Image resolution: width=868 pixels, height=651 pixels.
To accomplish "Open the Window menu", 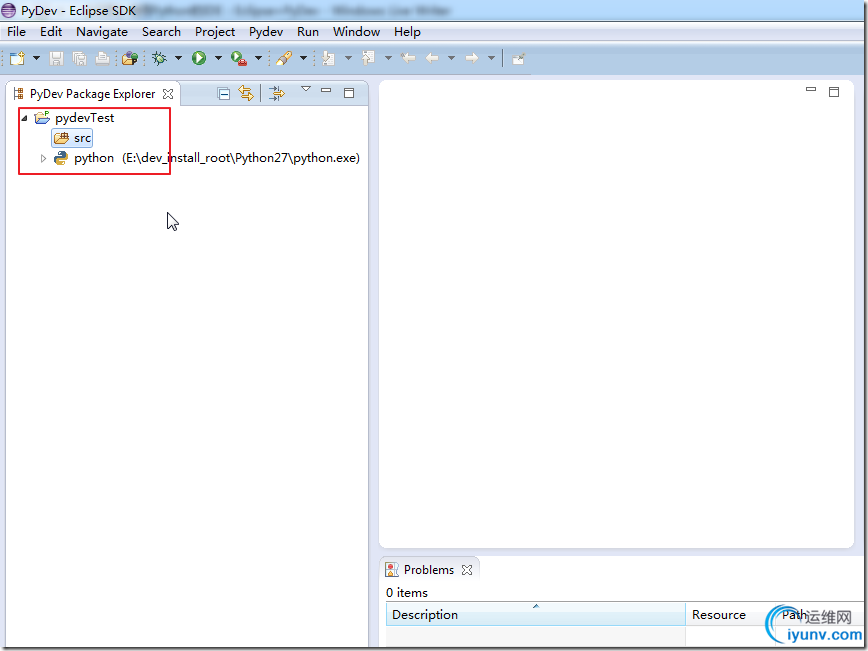I will coord(356,32).
